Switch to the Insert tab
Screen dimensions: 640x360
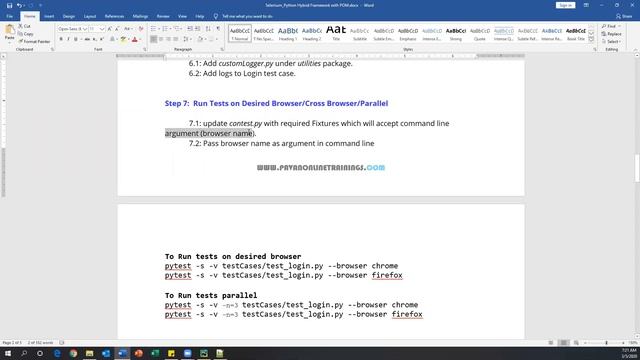[49, 16]
